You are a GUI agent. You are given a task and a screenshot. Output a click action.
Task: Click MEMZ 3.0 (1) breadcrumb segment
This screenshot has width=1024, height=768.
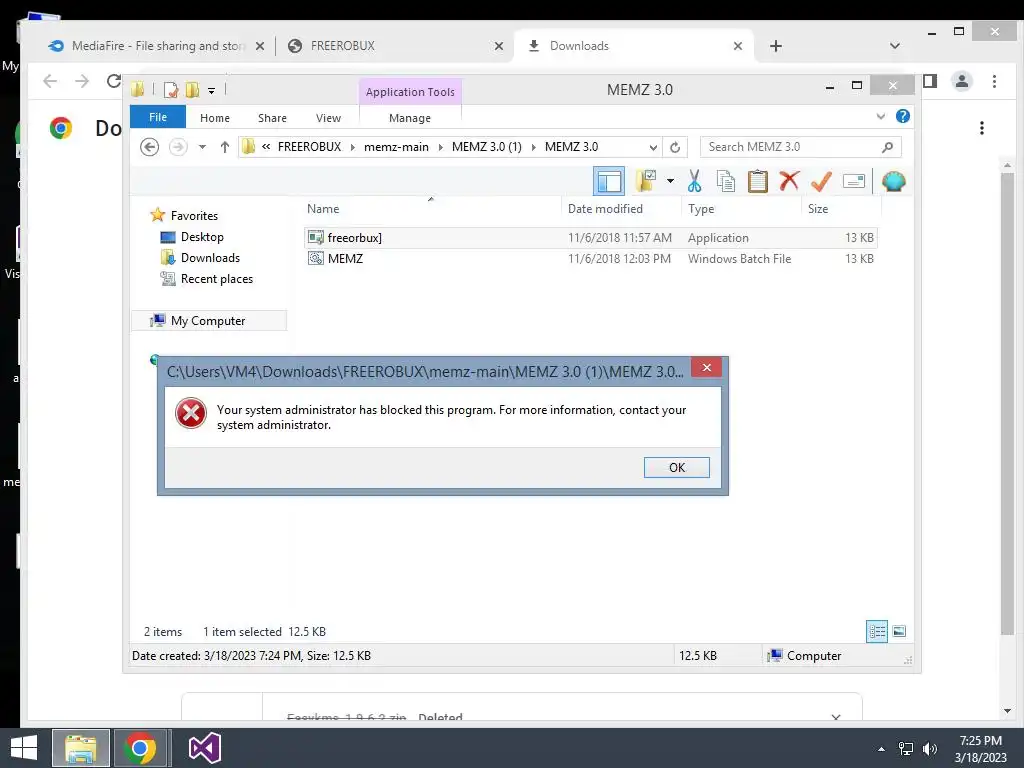coord(487,147)
